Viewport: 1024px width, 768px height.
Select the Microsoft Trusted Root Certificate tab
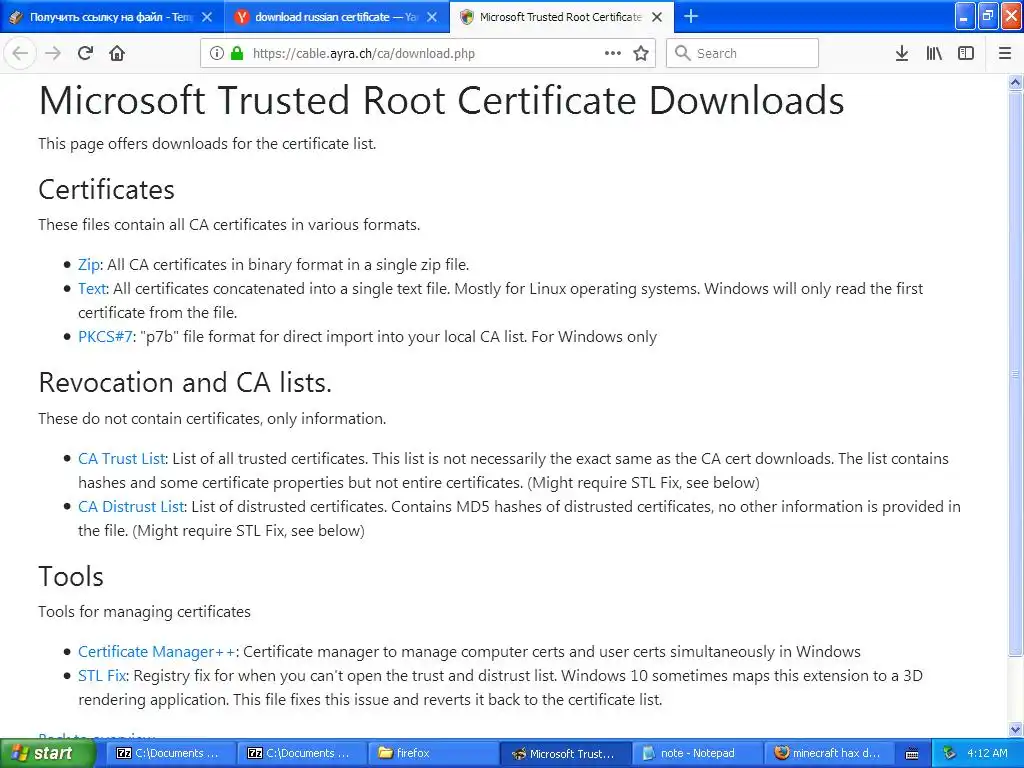pos(560,17)
